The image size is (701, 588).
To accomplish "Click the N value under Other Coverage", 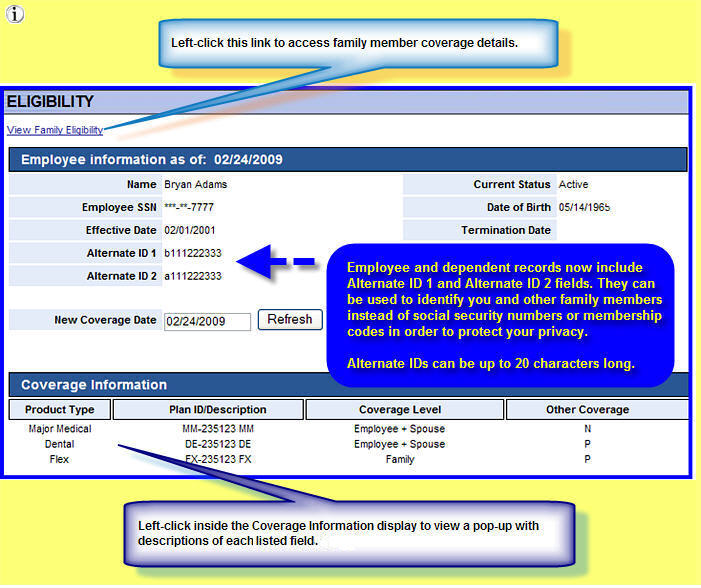I will [x=587, y=429].
